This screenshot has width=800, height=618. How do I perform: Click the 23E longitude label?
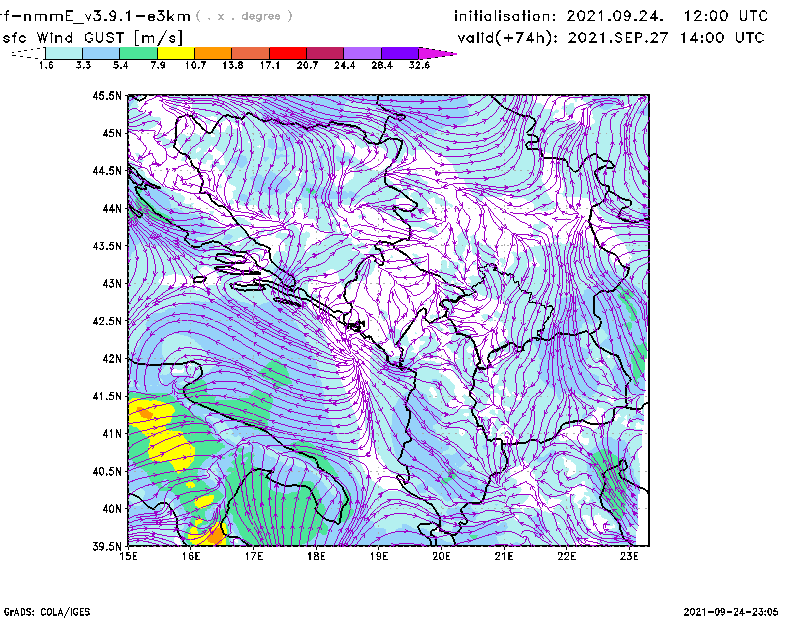click(x=629, y=556)
